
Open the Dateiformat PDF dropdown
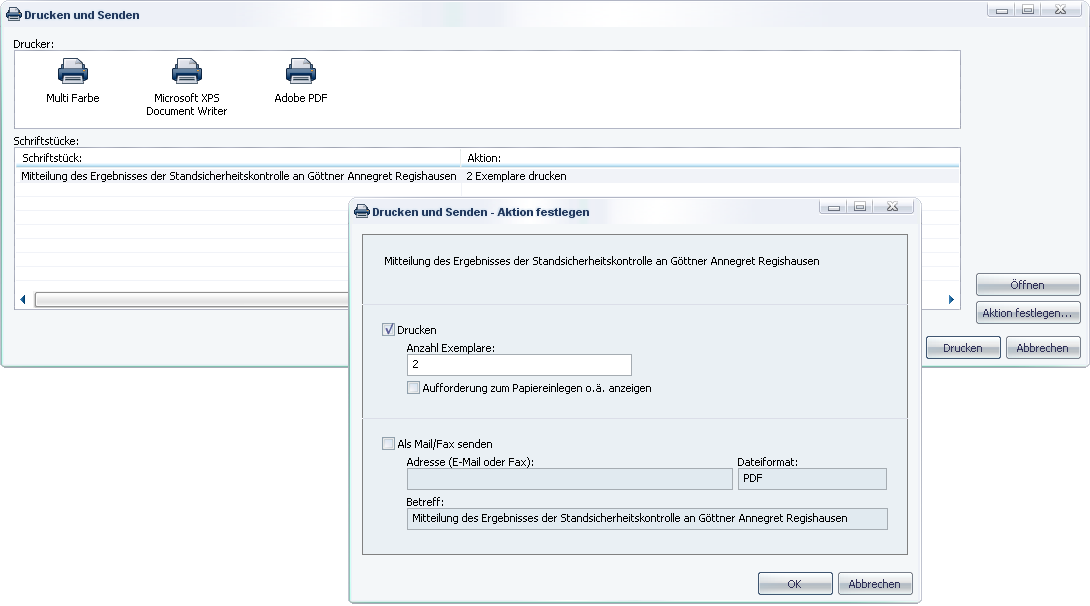[x=811, y=479]
